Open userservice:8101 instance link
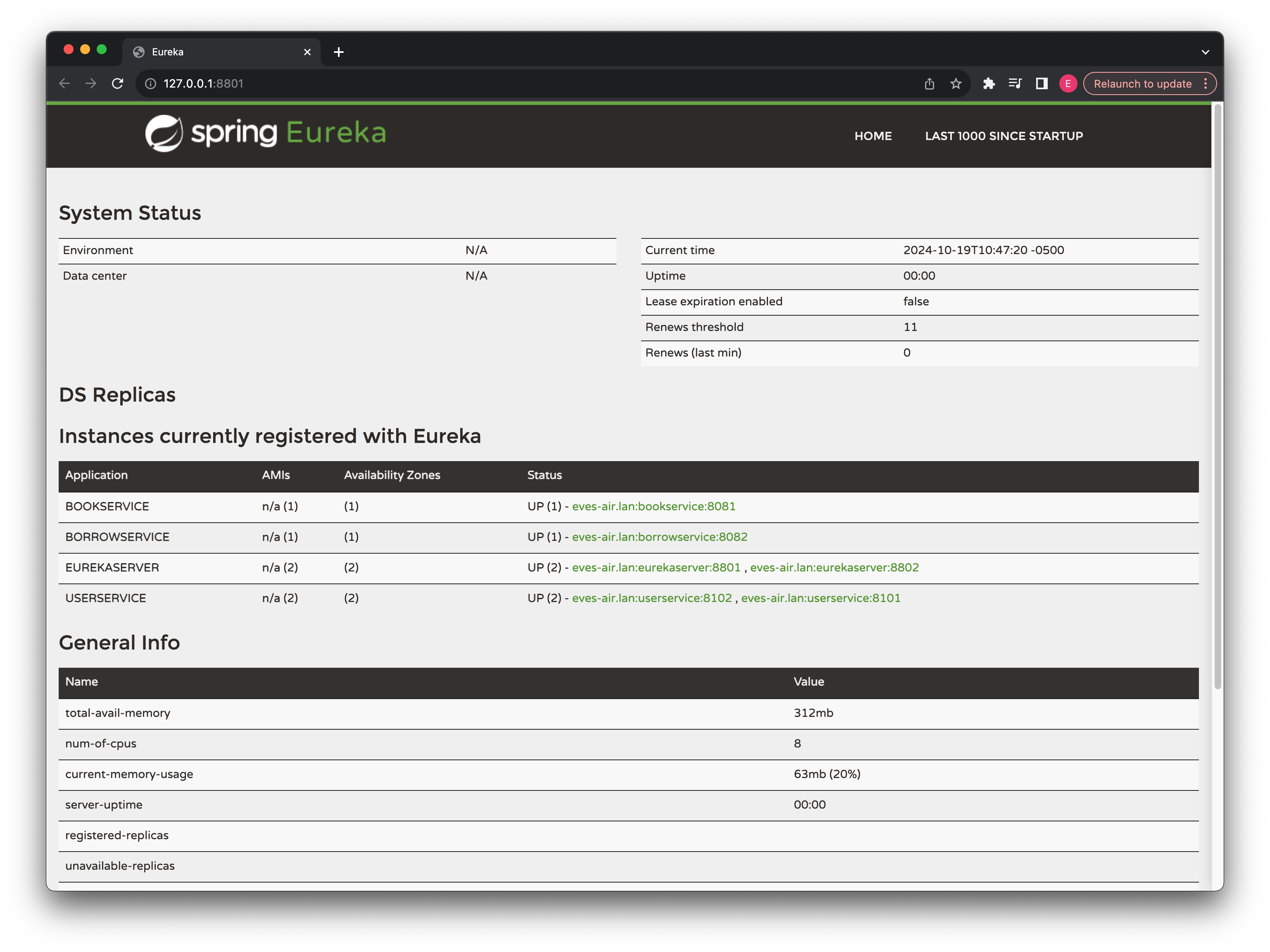Image resolution: width=1270 pixels, height=952 pixels. click(x=821, y=598)
